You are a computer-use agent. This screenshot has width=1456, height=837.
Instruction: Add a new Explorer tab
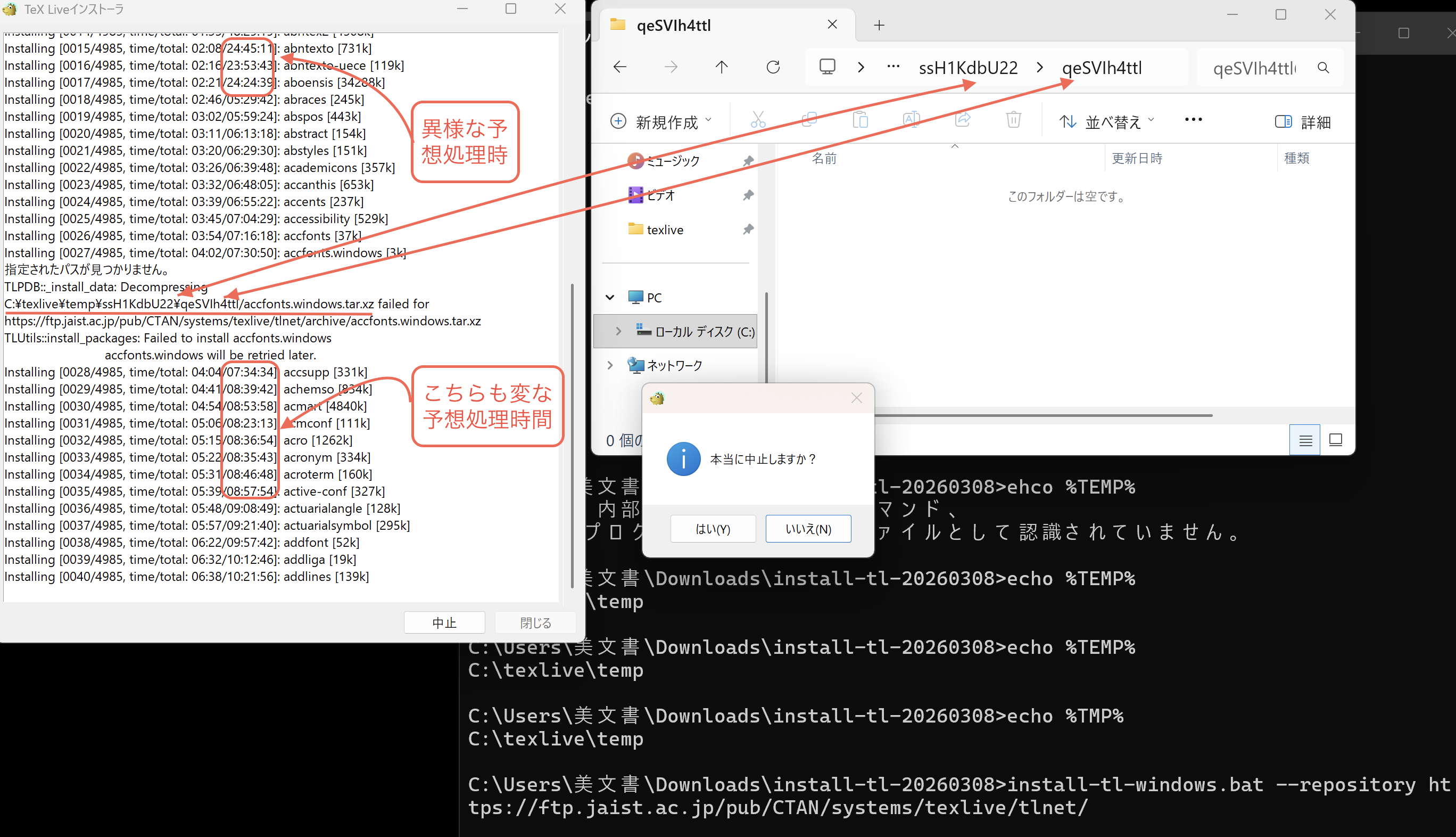pyautogui.click(x=879, y=26)
